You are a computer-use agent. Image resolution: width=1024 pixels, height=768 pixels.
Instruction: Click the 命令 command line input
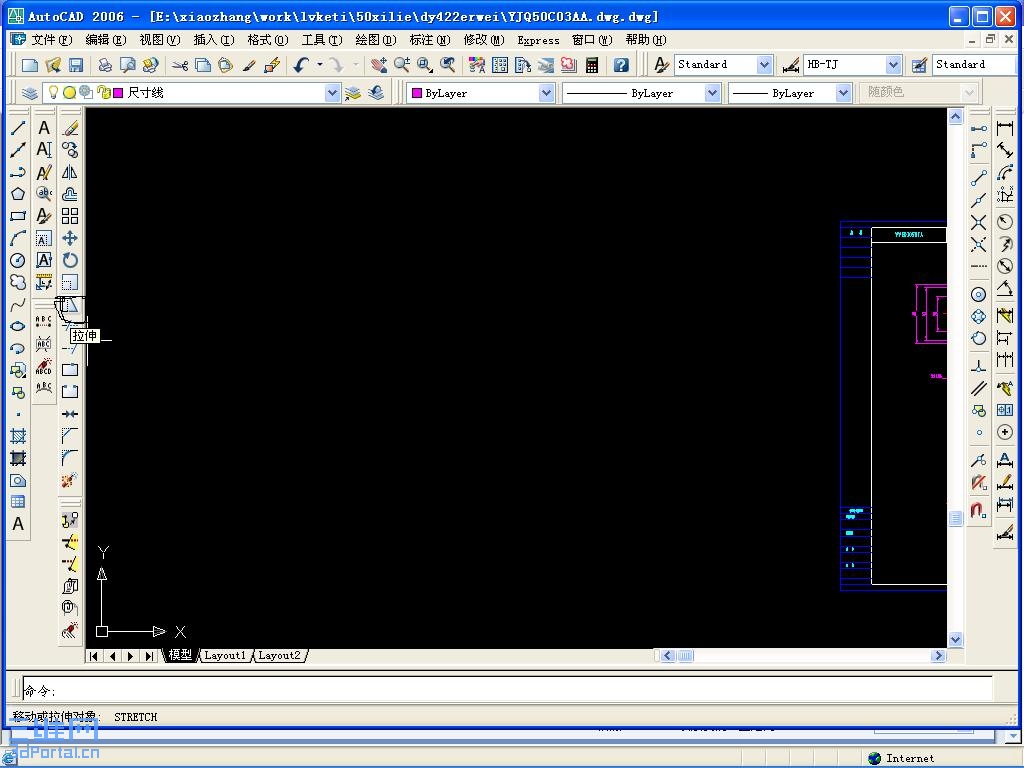coord(507,690)
